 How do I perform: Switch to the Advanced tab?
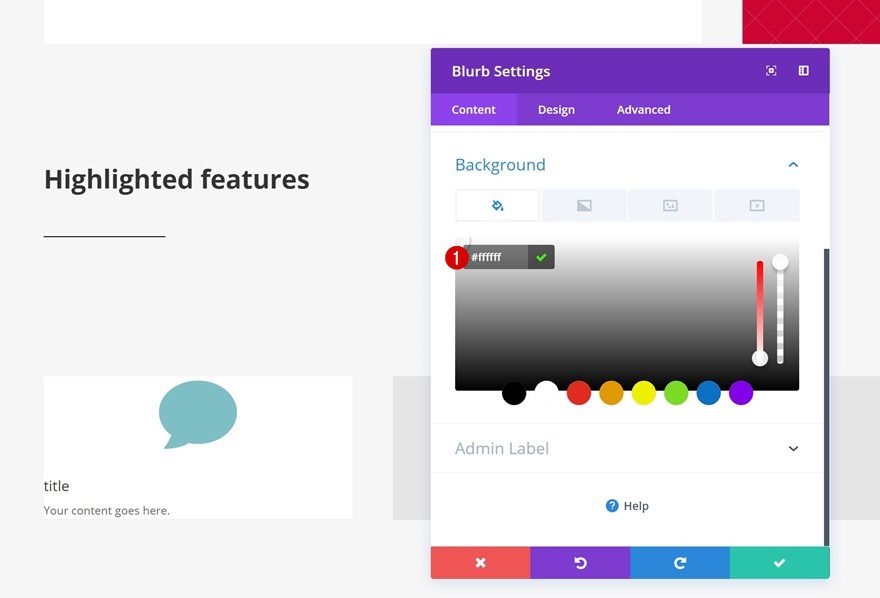643,110
